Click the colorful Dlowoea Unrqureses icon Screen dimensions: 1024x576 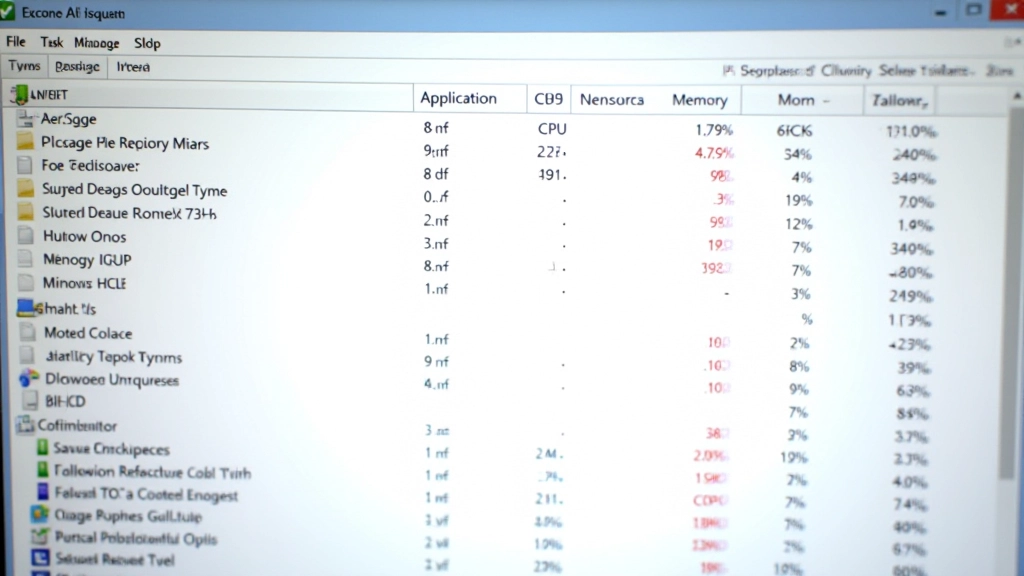point(28,379)
